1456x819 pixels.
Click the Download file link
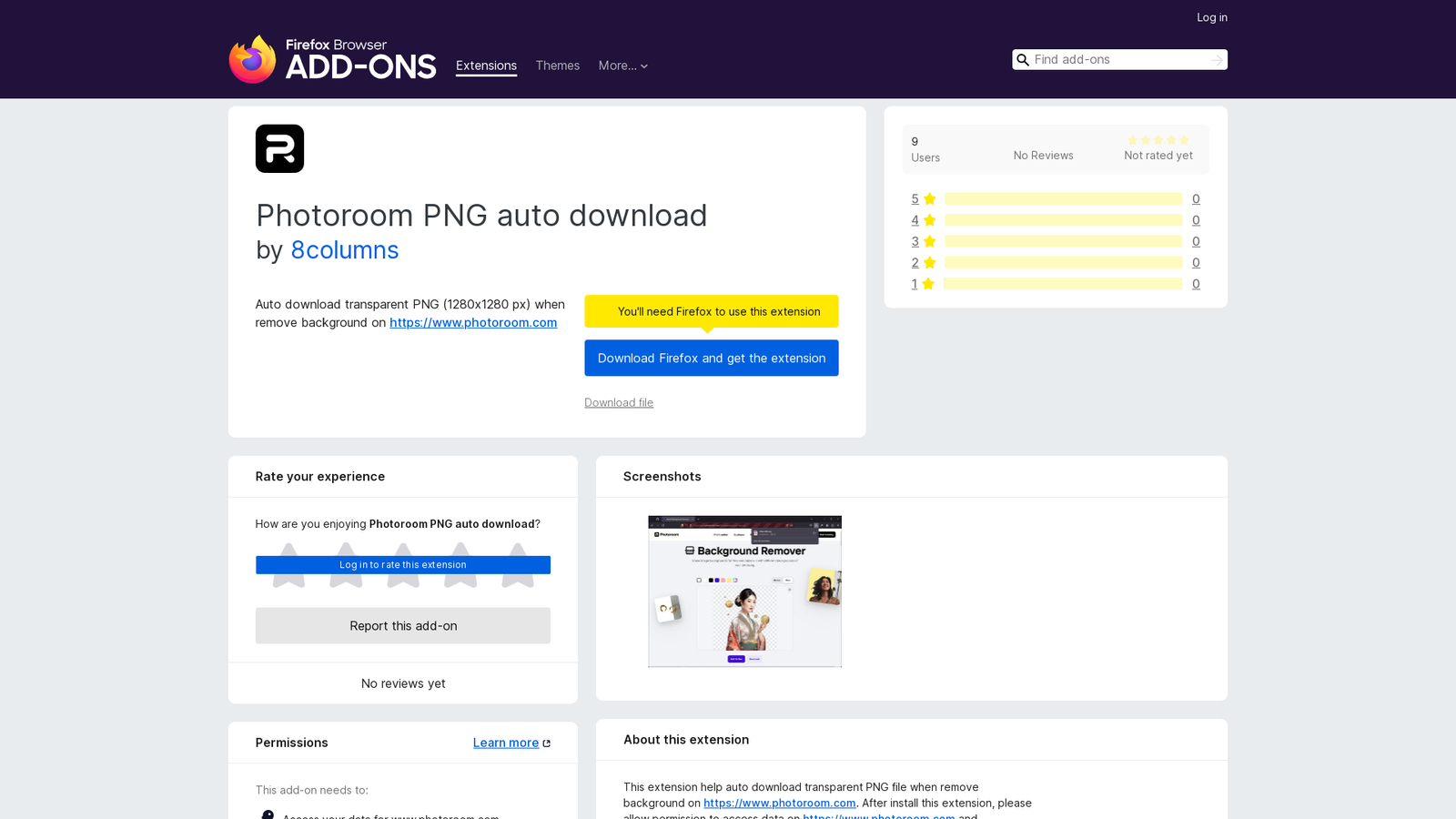[x=619, y=402]
